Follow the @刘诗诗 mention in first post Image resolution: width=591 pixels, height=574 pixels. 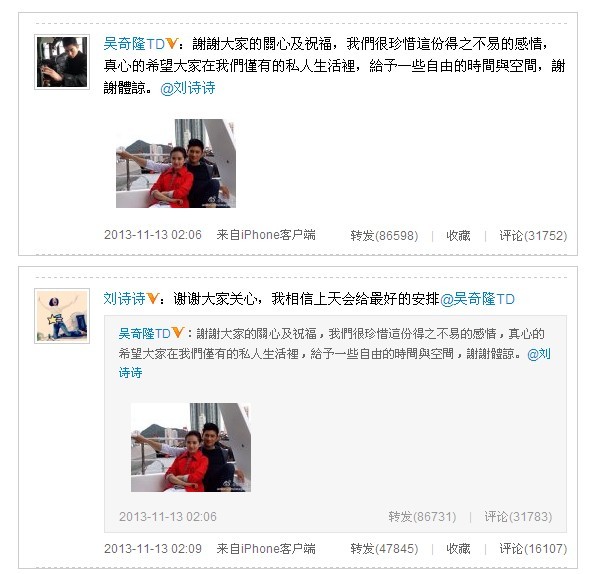pyautogui.click(x=188, y=88)
